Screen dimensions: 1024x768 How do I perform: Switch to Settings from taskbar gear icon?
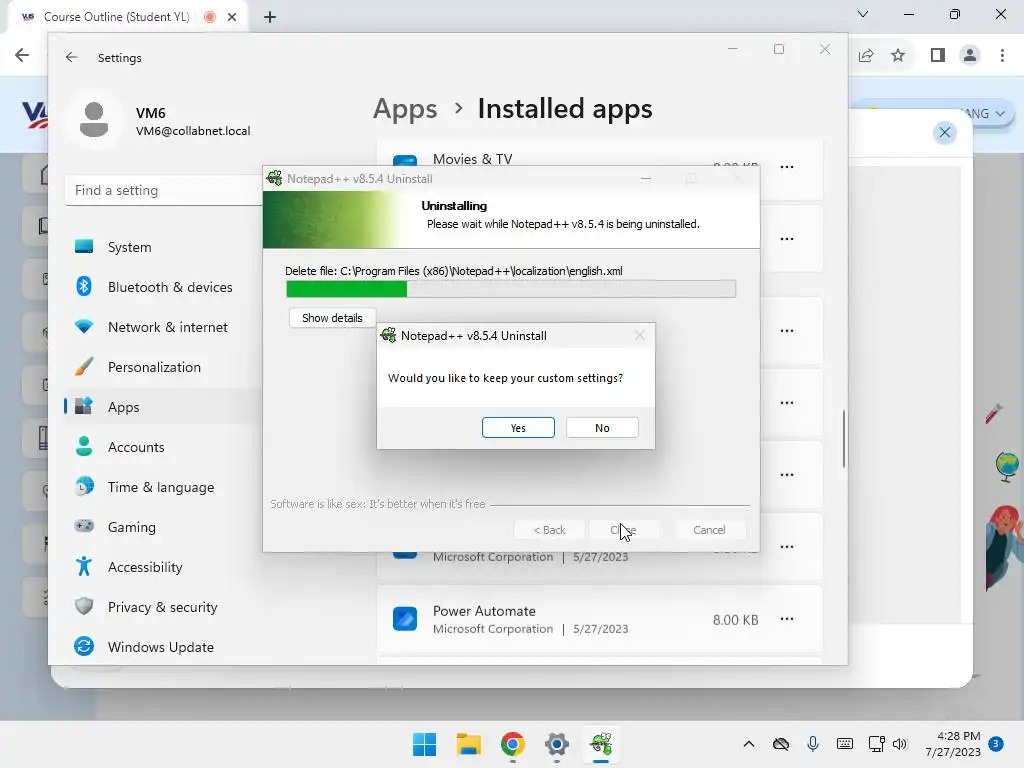[556, 744]
